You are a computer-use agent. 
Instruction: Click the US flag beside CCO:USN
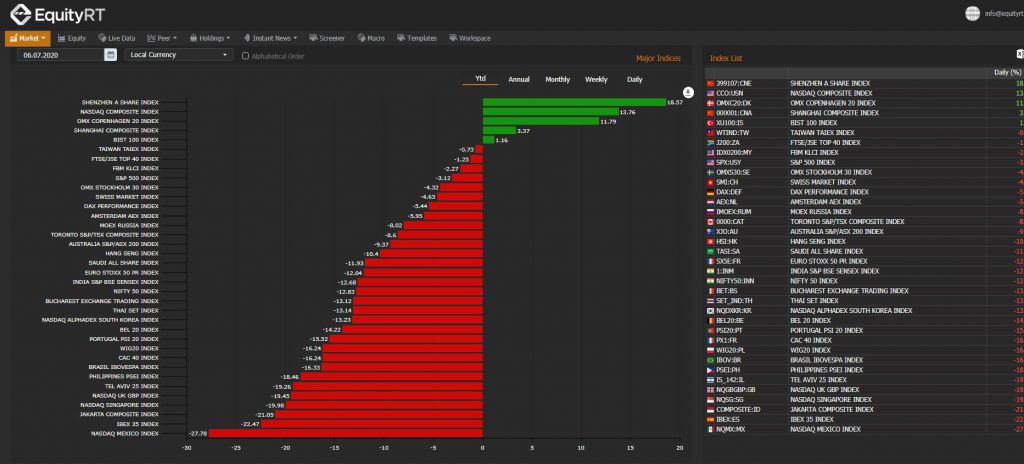(711, 93)
